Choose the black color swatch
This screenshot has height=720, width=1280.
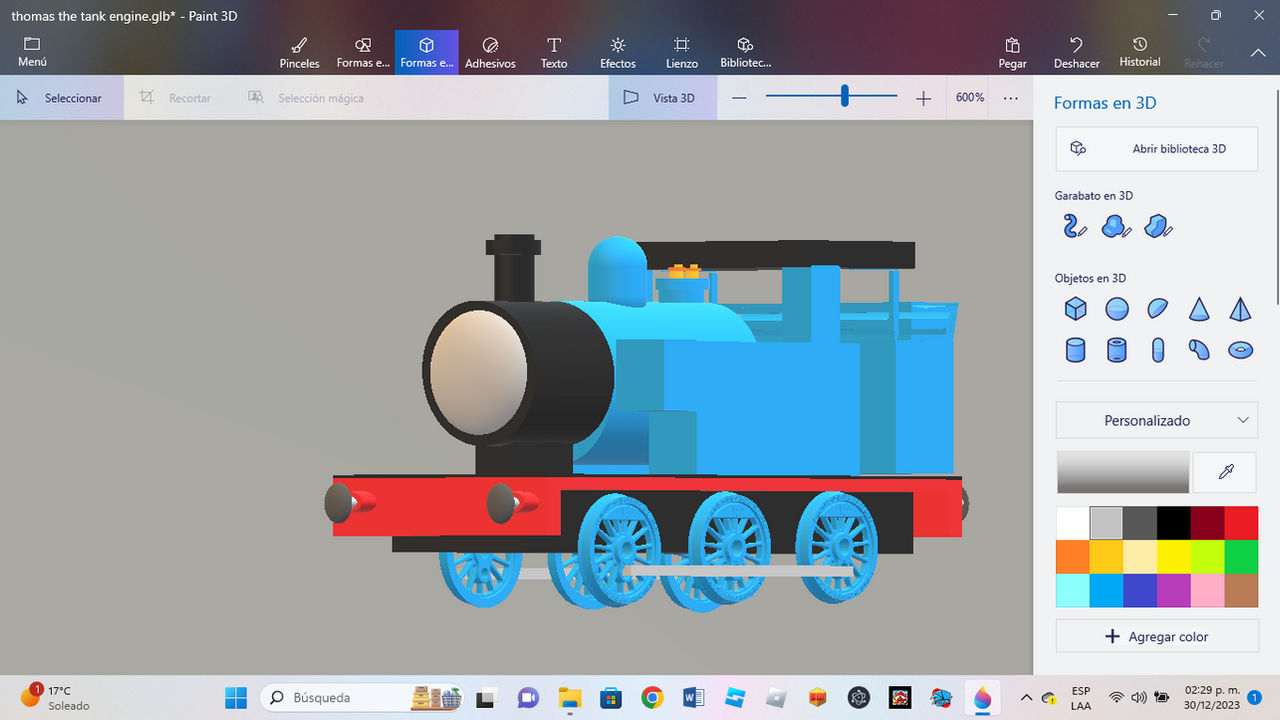[x=1173, y=523]
